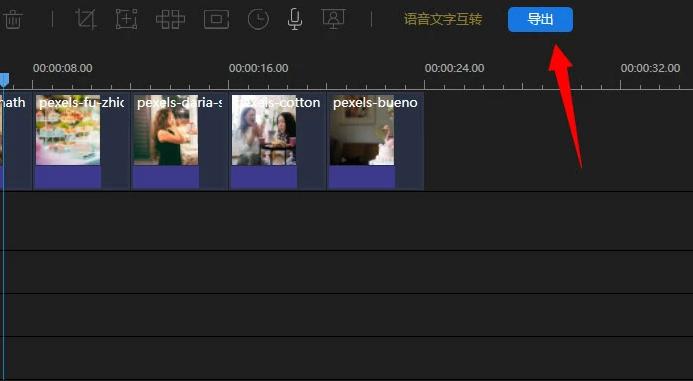Open the mosaic tool icon
The height and width of the screenshot is (381, 693).
point(171,20)
